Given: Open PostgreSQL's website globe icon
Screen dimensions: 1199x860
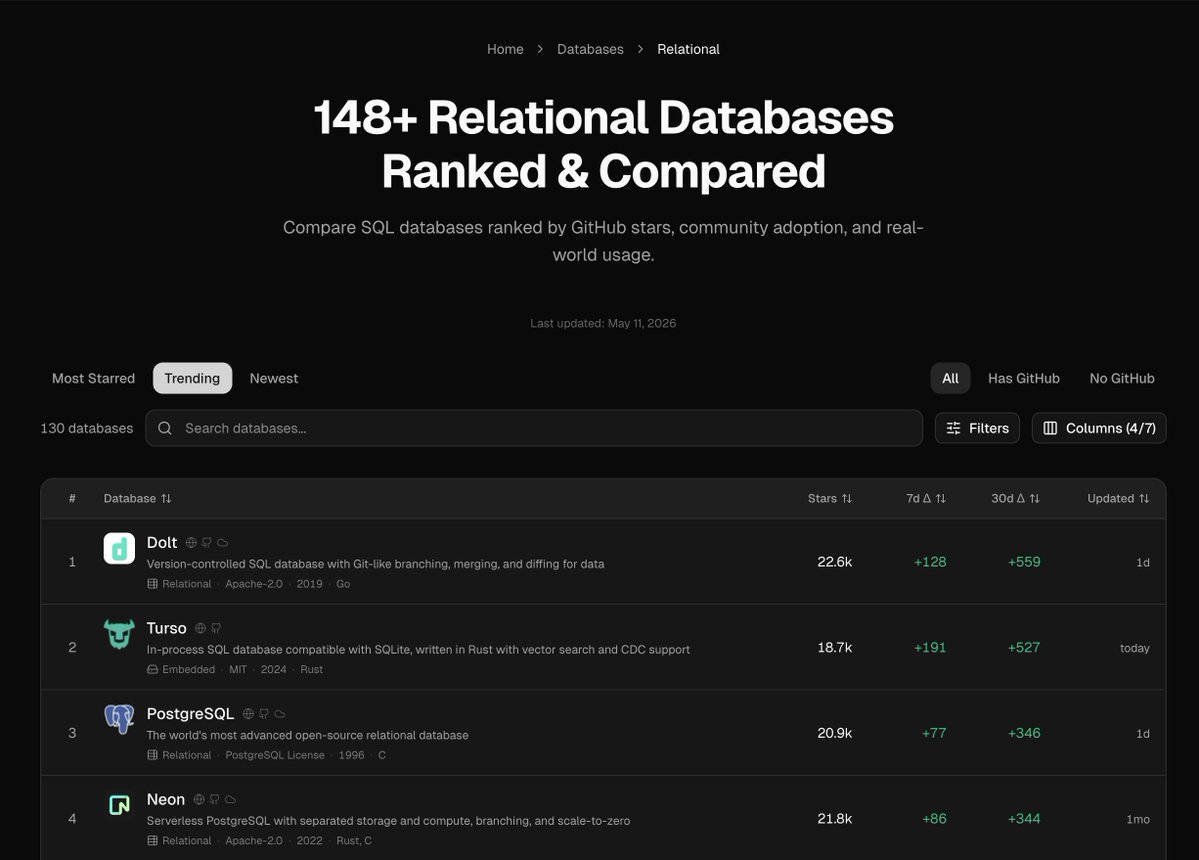Looking at the screenshot, I should tap(248, 714).
